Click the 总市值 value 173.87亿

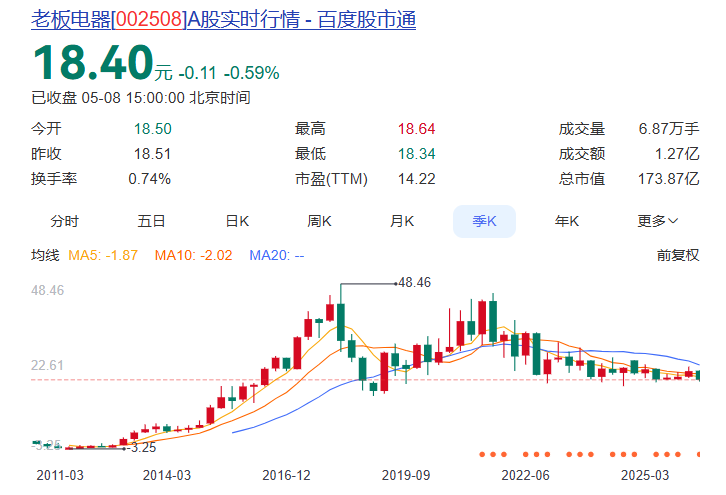pyautogui.click(x=669, y=179)
